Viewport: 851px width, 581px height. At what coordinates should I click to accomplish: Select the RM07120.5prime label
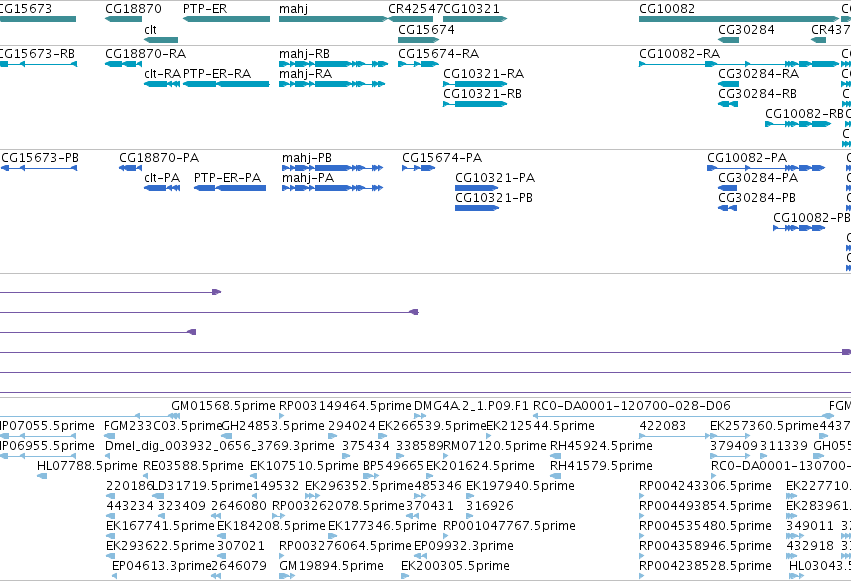tap(495, 446)
